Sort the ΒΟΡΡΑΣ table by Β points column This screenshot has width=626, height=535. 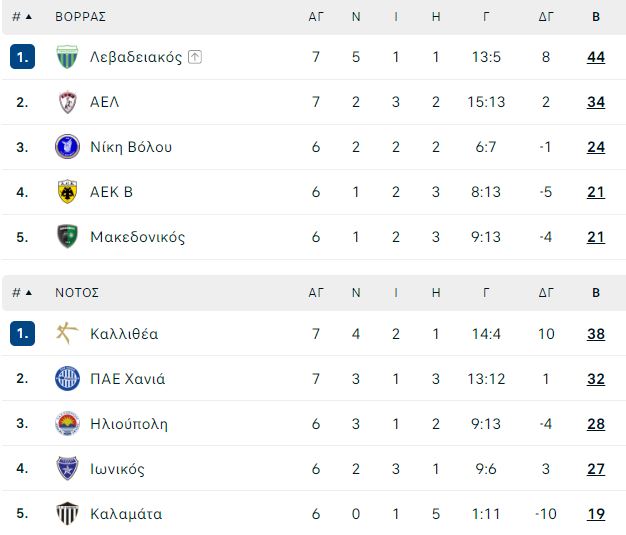596,17
